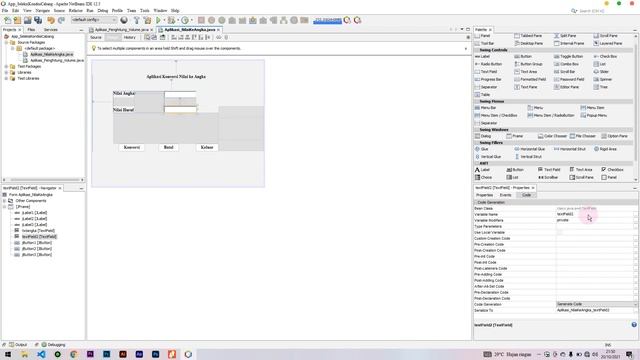Open the File menu

pos(5,10)
